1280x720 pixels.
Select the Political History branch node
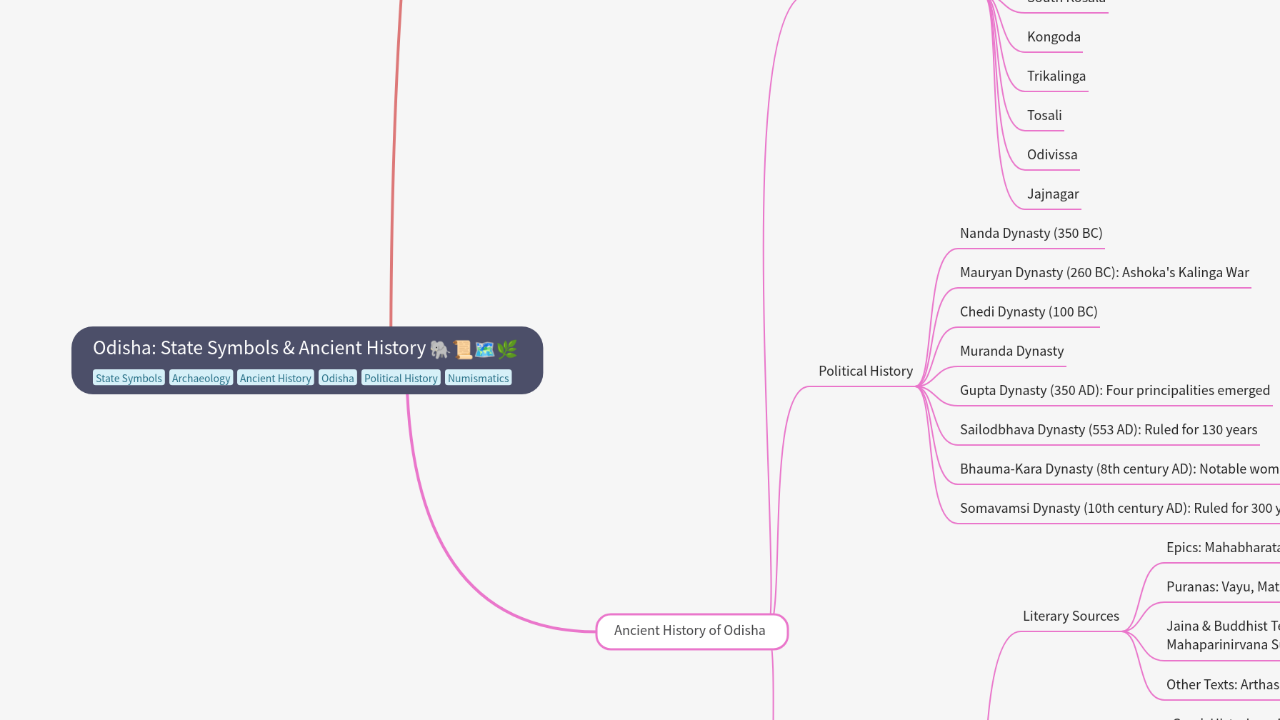[866, 371]
